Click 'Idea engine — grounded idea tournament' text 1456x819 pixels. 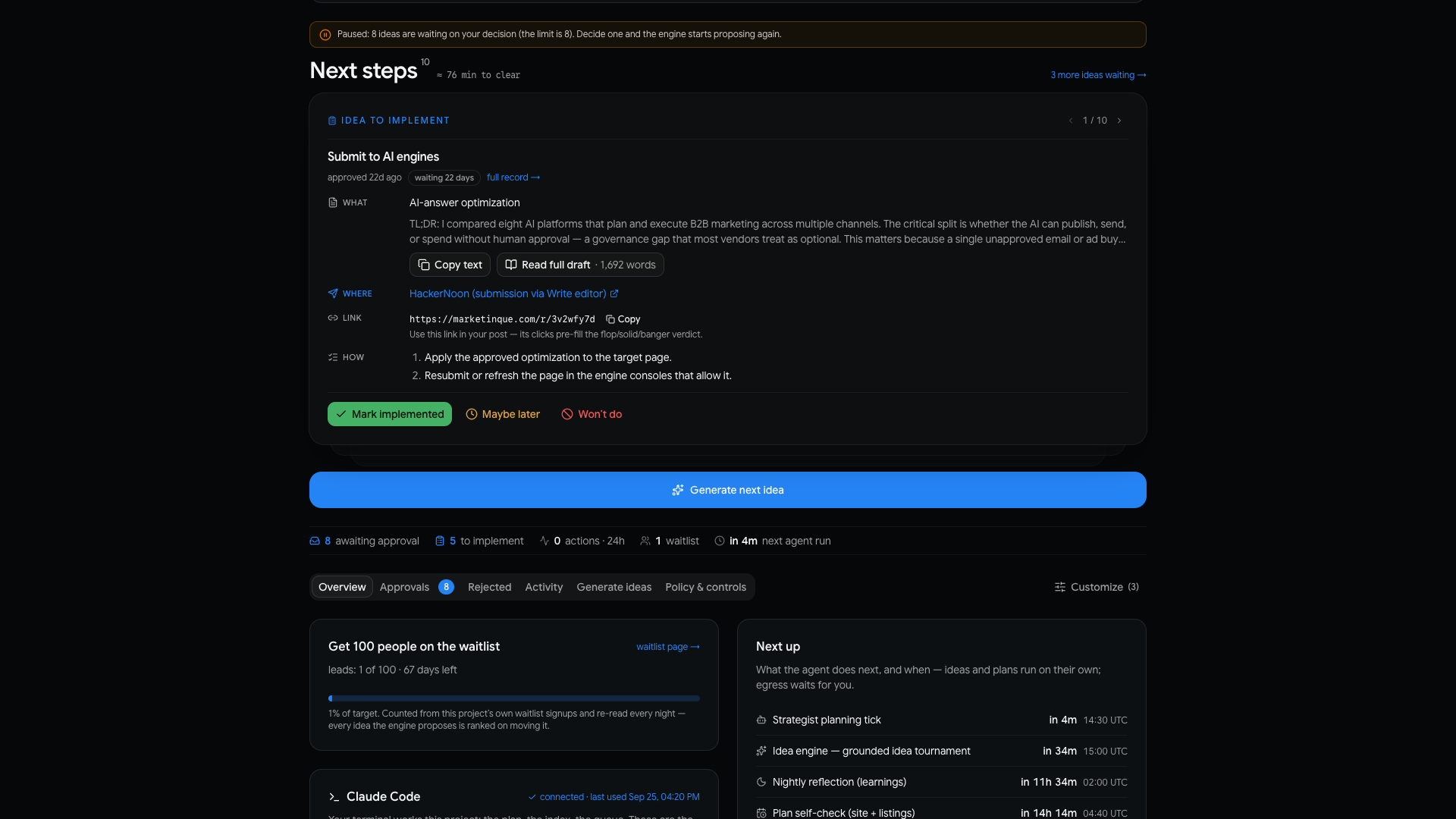tap(871, 751)
